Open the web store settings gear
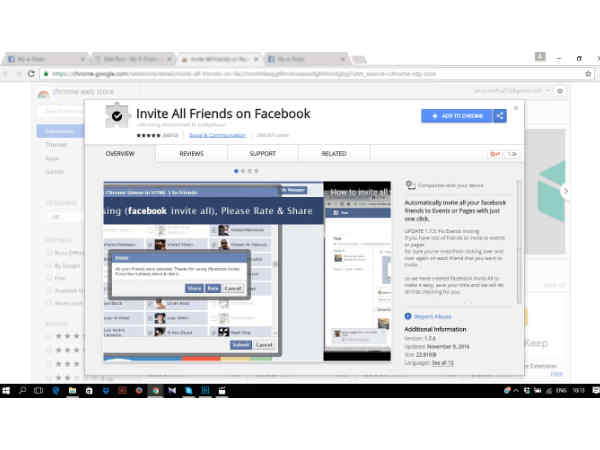Viewport: 600px width, 450px height. click(x=560, y=91)
